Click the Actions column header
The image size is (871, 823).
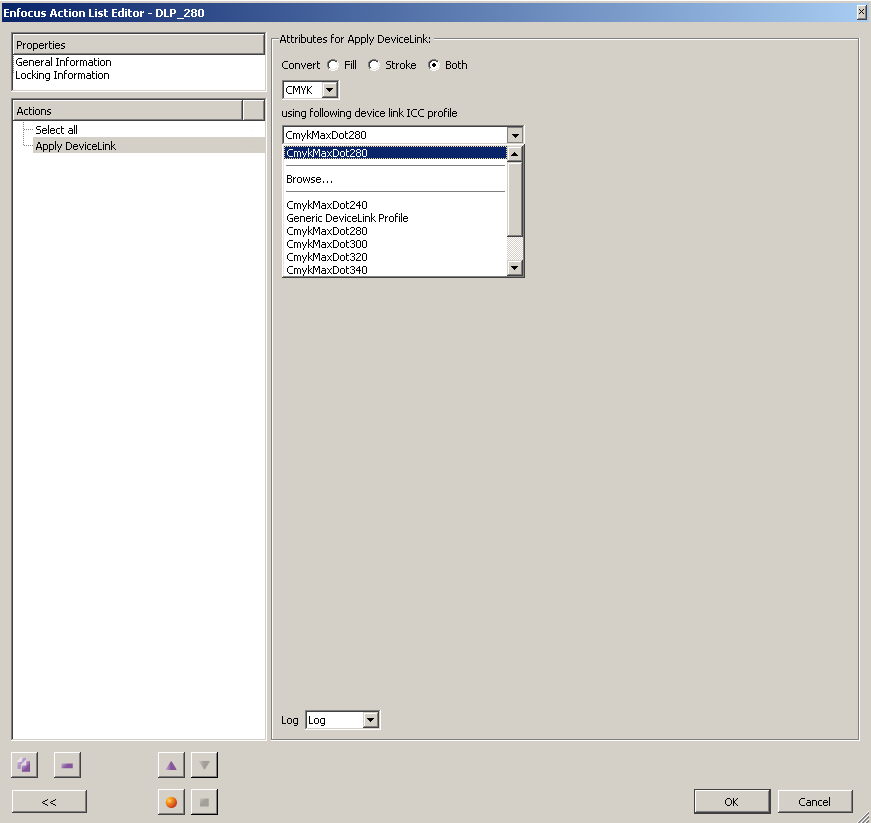pos(127,111)
